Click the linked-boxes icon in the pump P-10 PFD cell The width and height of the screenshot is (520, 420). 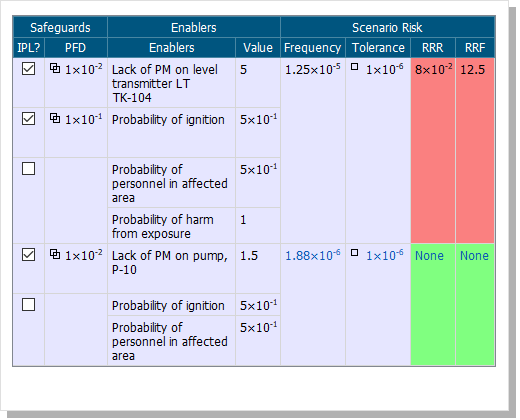tap(55, 254)
